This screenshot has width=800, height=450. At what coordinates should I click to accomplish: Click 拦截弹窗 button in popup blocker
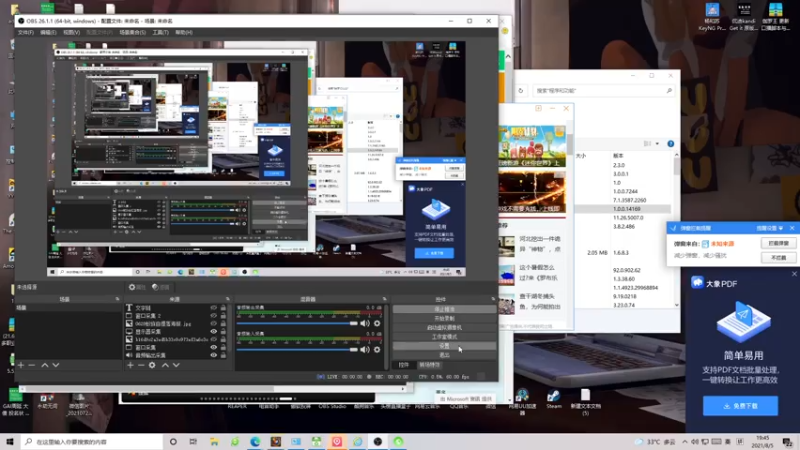779,243
